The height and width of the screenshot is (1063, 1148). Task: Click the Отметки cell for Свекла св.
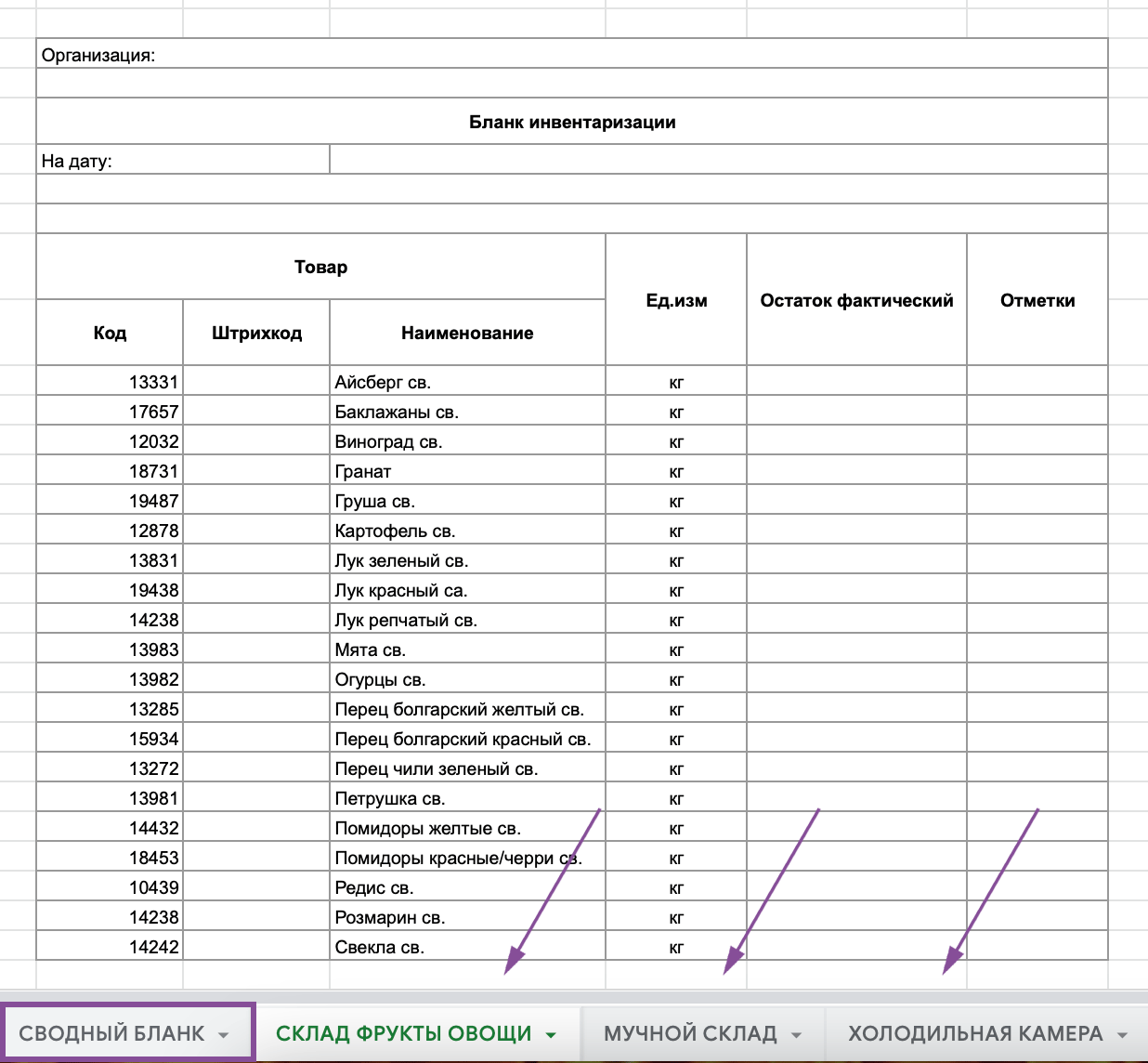tap(1037, 947)
